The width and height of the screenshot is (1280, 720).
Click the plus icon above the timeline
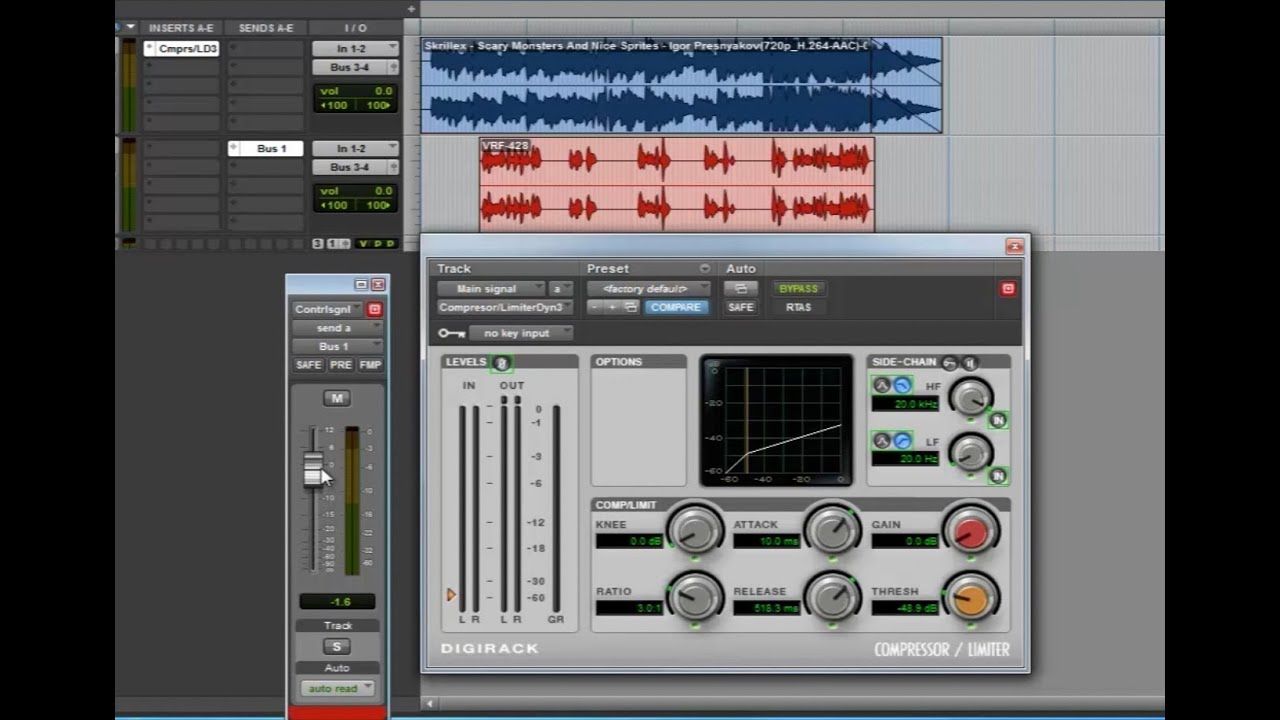(x=410, y=9)
